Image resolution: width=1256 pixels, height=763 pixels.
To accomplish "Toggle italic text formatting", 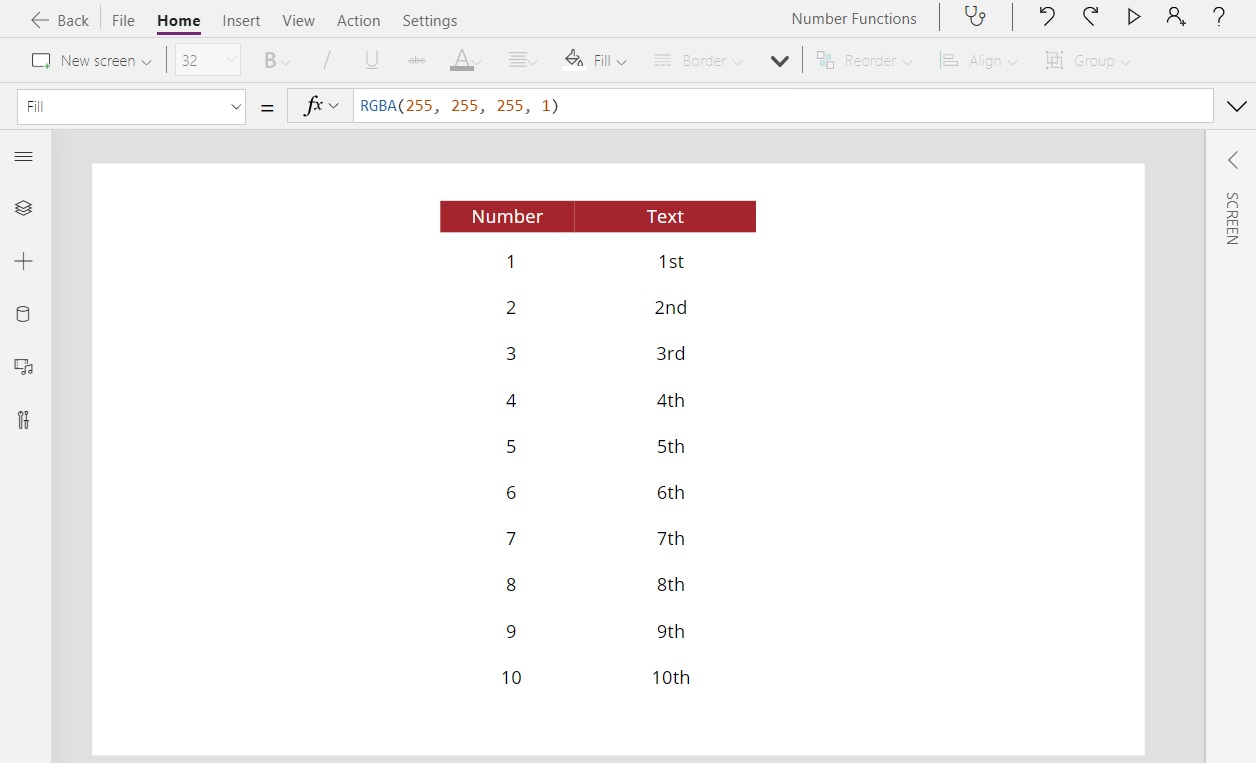I will (x=326, y=60).
